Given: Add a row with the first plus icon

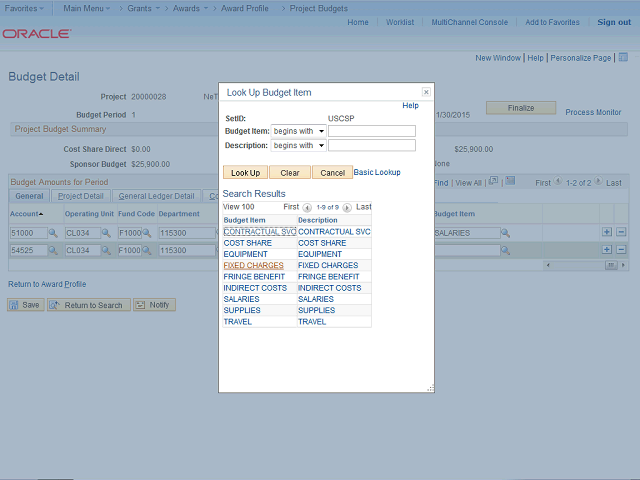Looking at the screenshot, I should point(607,233).
